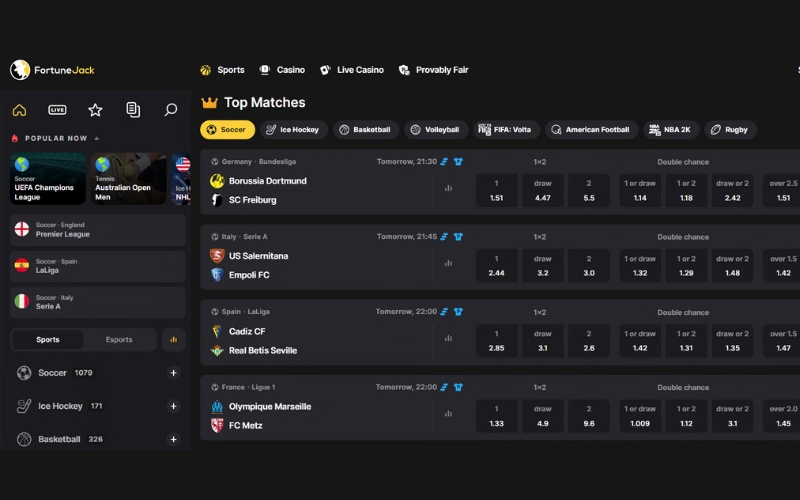Pick over 2.0 at 1.45

point(782,416)
